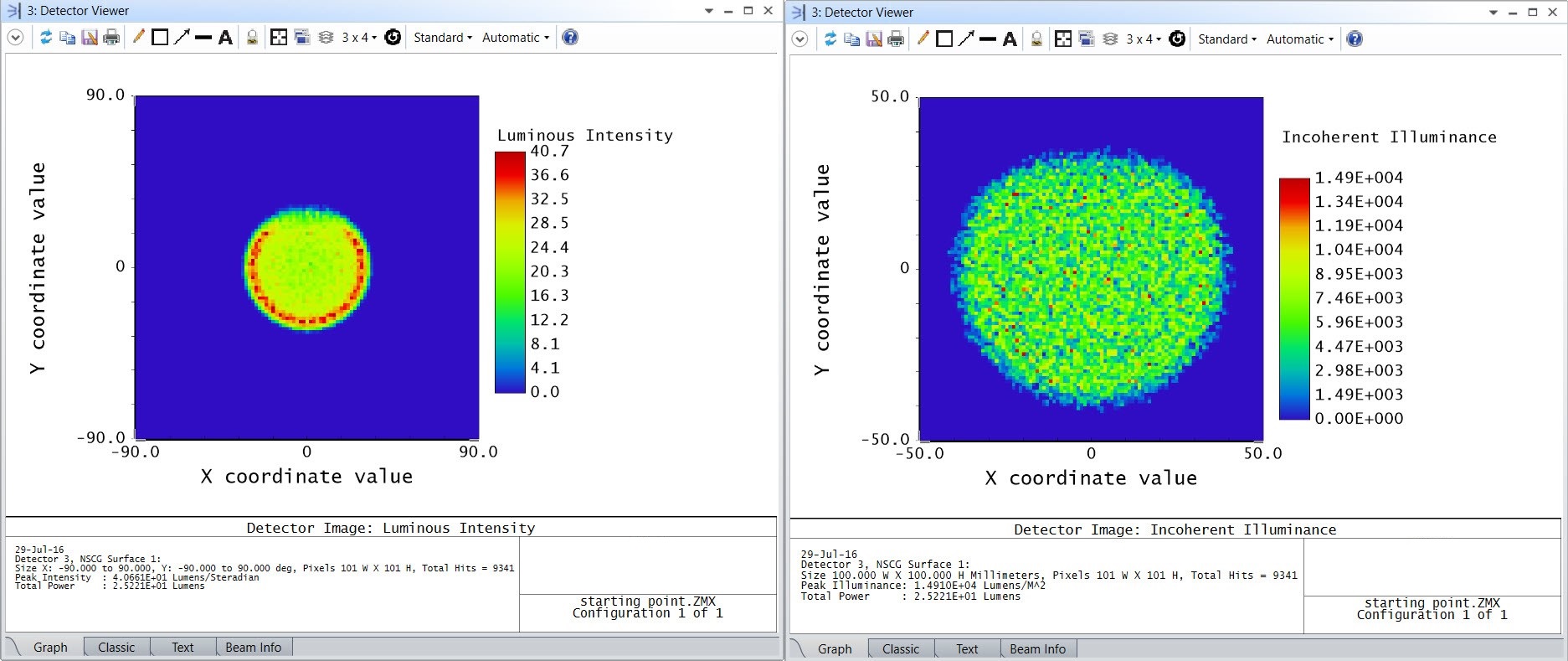Copy left detector viewer to clipboard
Viewport: 1568px width, 661px height.
(68, 38)
